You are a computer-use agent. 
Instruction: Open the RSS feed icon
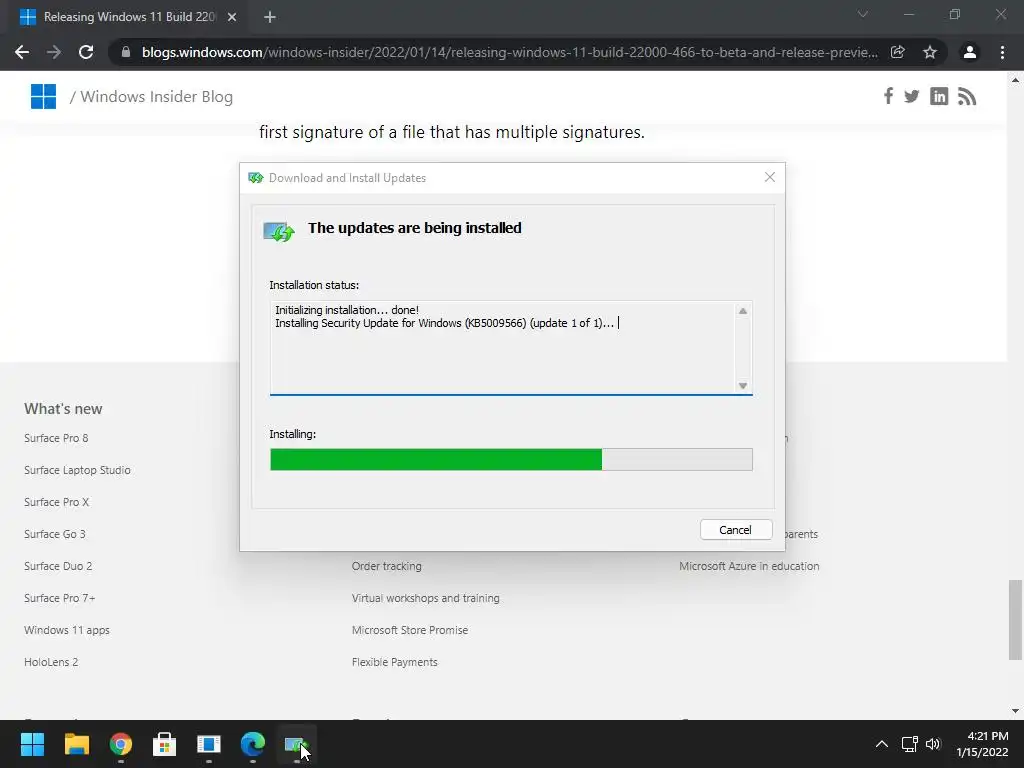click(967, 97)
